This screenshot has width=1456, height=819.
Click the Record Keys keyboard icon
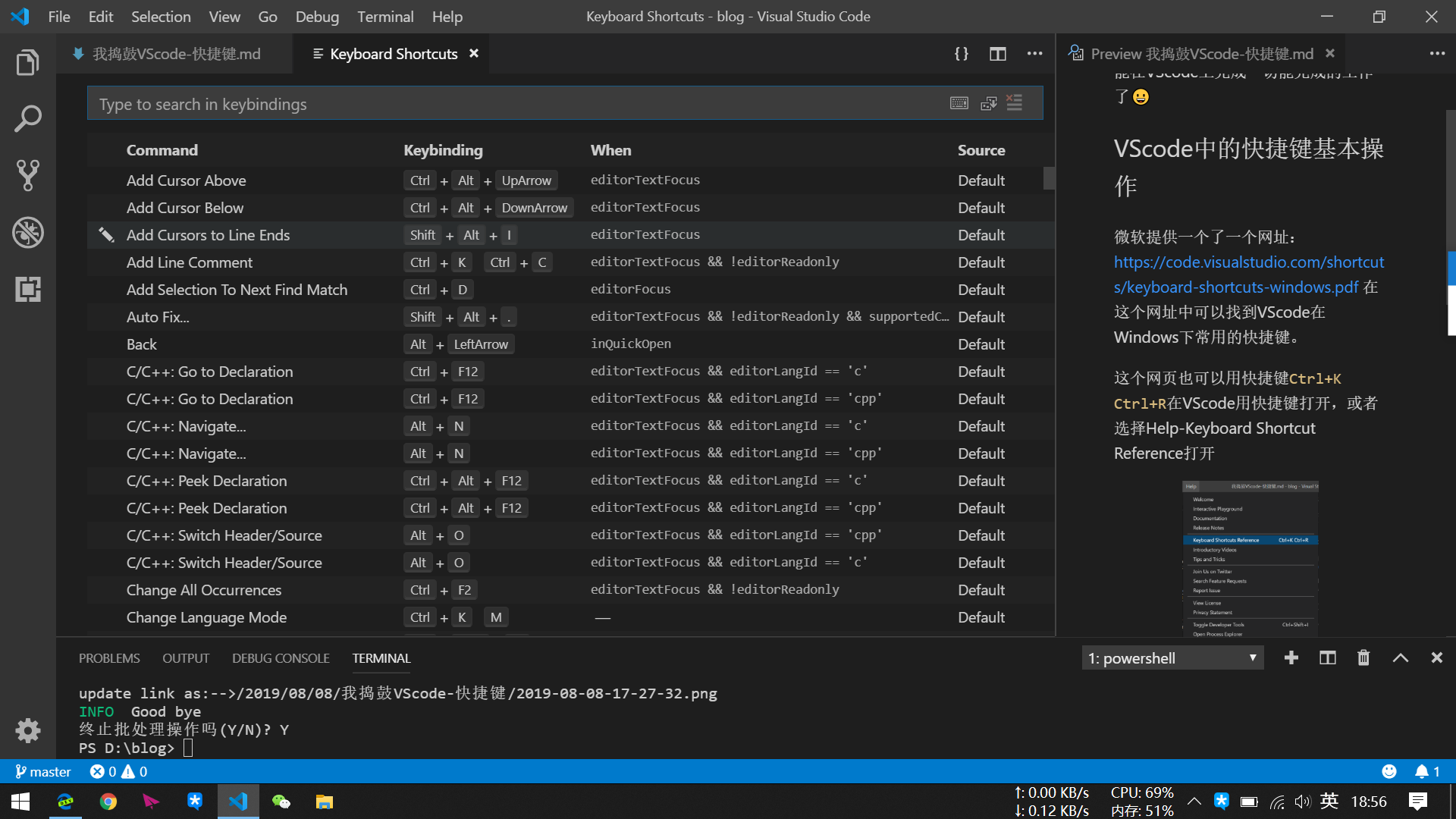959,103
